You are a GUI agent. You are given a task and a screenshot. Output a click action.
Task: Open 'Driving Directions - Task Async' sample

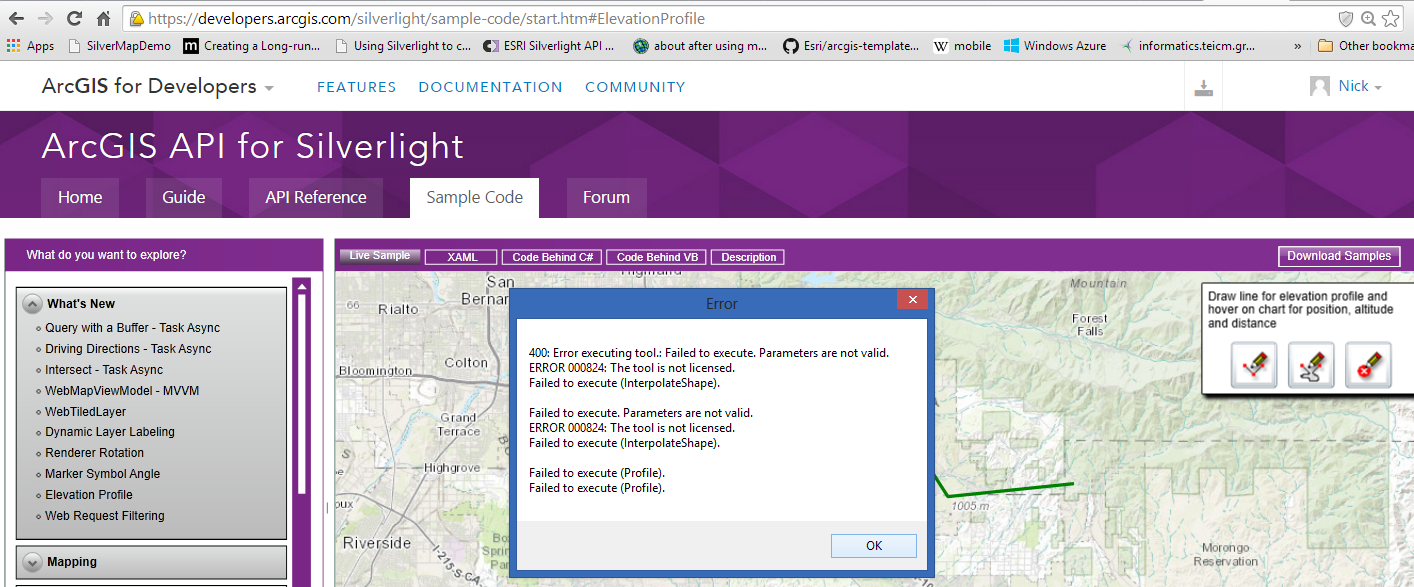[128, 349]
